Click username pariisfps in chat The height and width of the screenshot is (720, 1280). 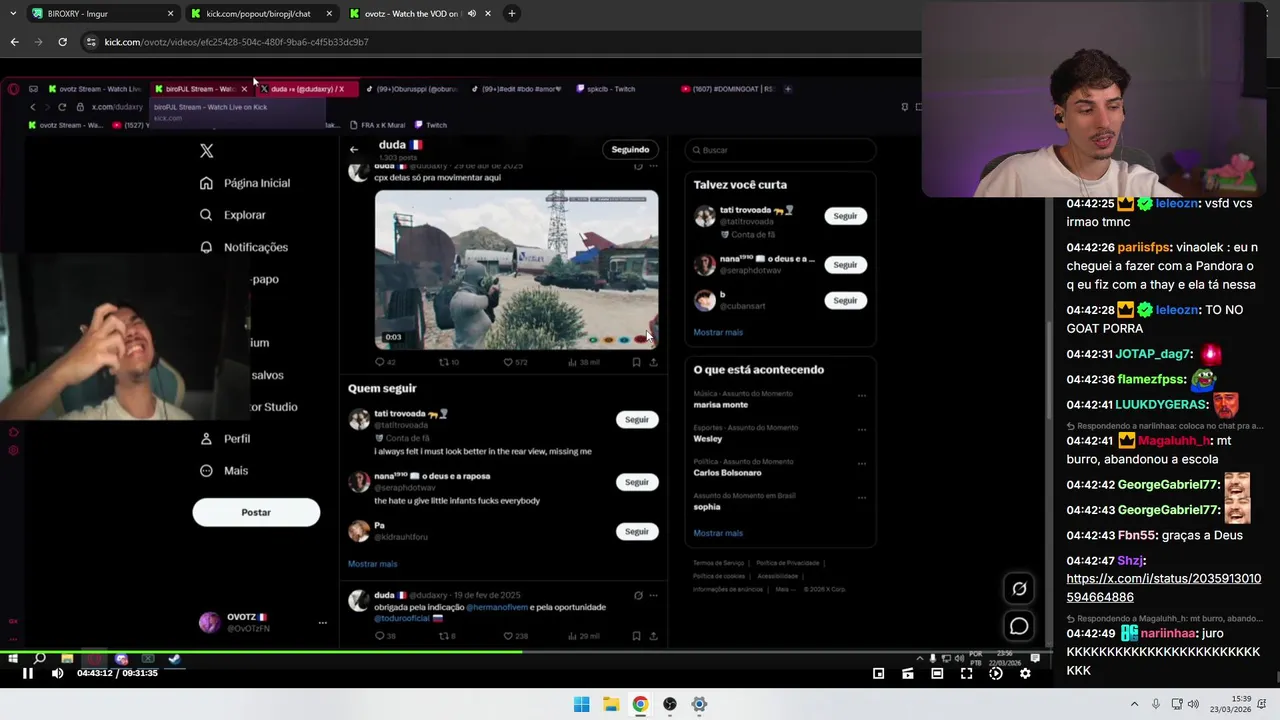tap(1145, 247)
